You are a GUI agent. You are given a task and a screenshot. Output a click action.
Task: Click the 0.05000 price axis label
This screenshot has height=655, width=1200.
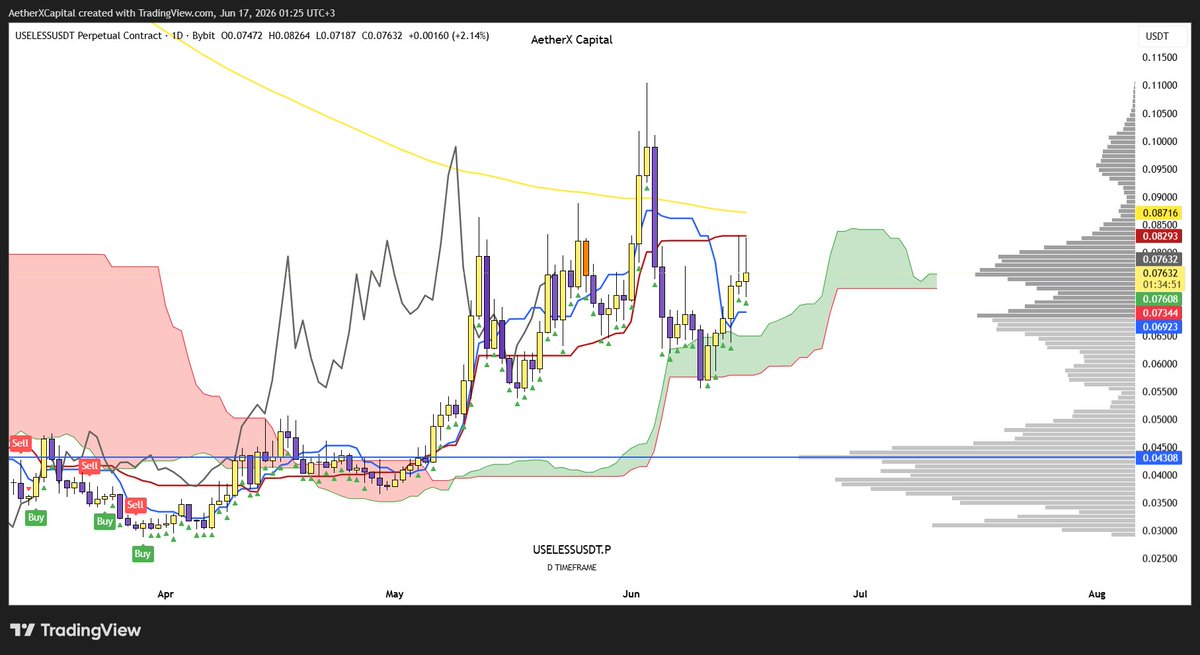point(1161,420)
